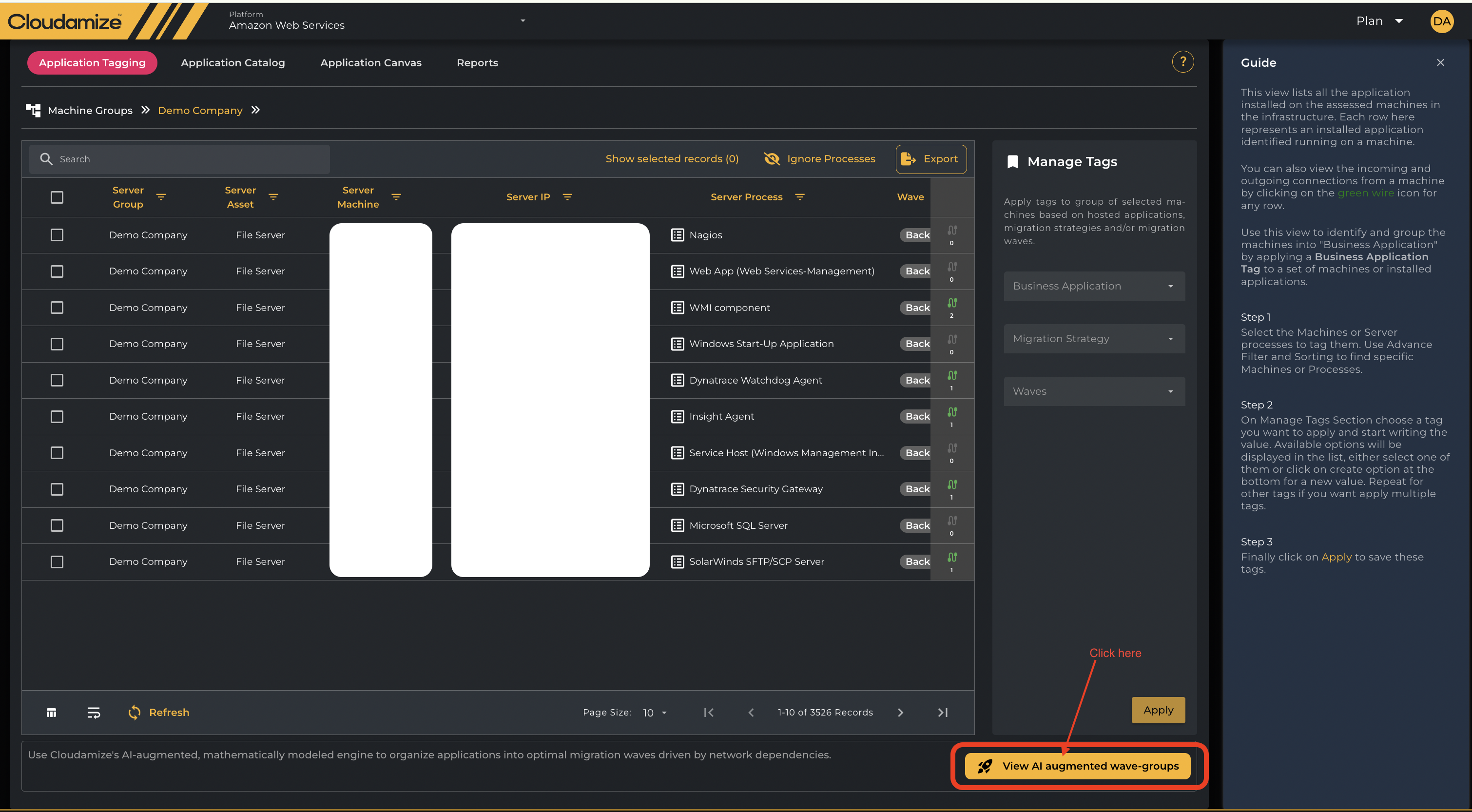Click View AI augmented wave-groups button

[1077, 766]
